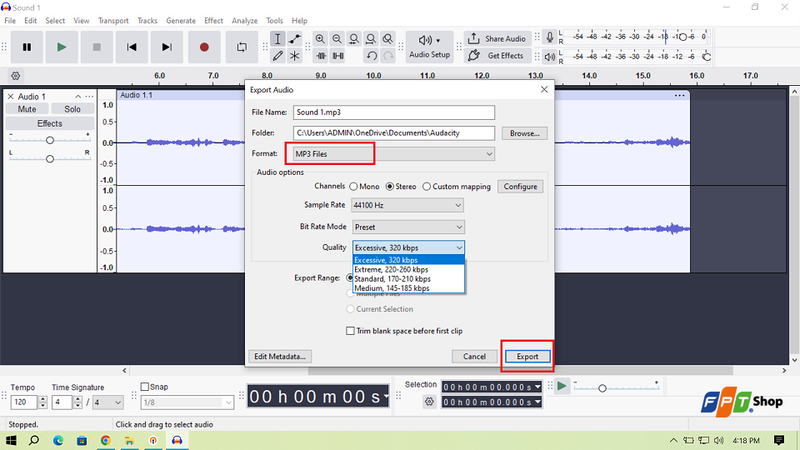Close the Audio 1 track
Viewport: 800px width, 450px height.
10,96
